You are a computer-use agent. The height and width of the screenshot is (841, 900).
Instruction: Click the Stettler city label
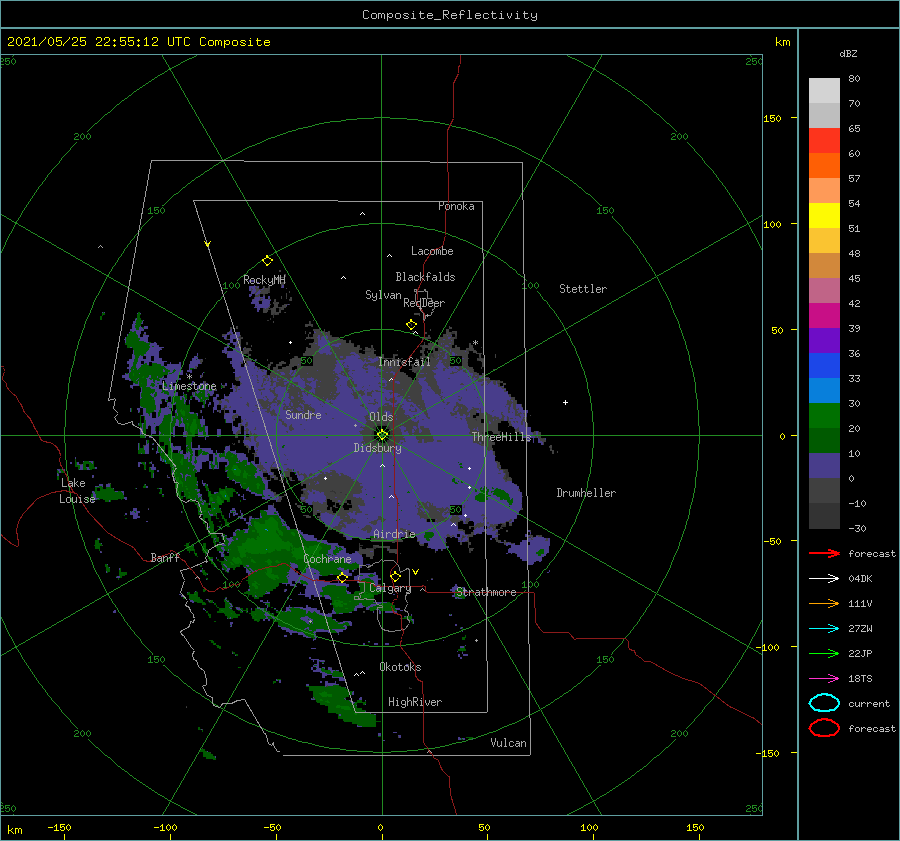[x=583, y=289]
